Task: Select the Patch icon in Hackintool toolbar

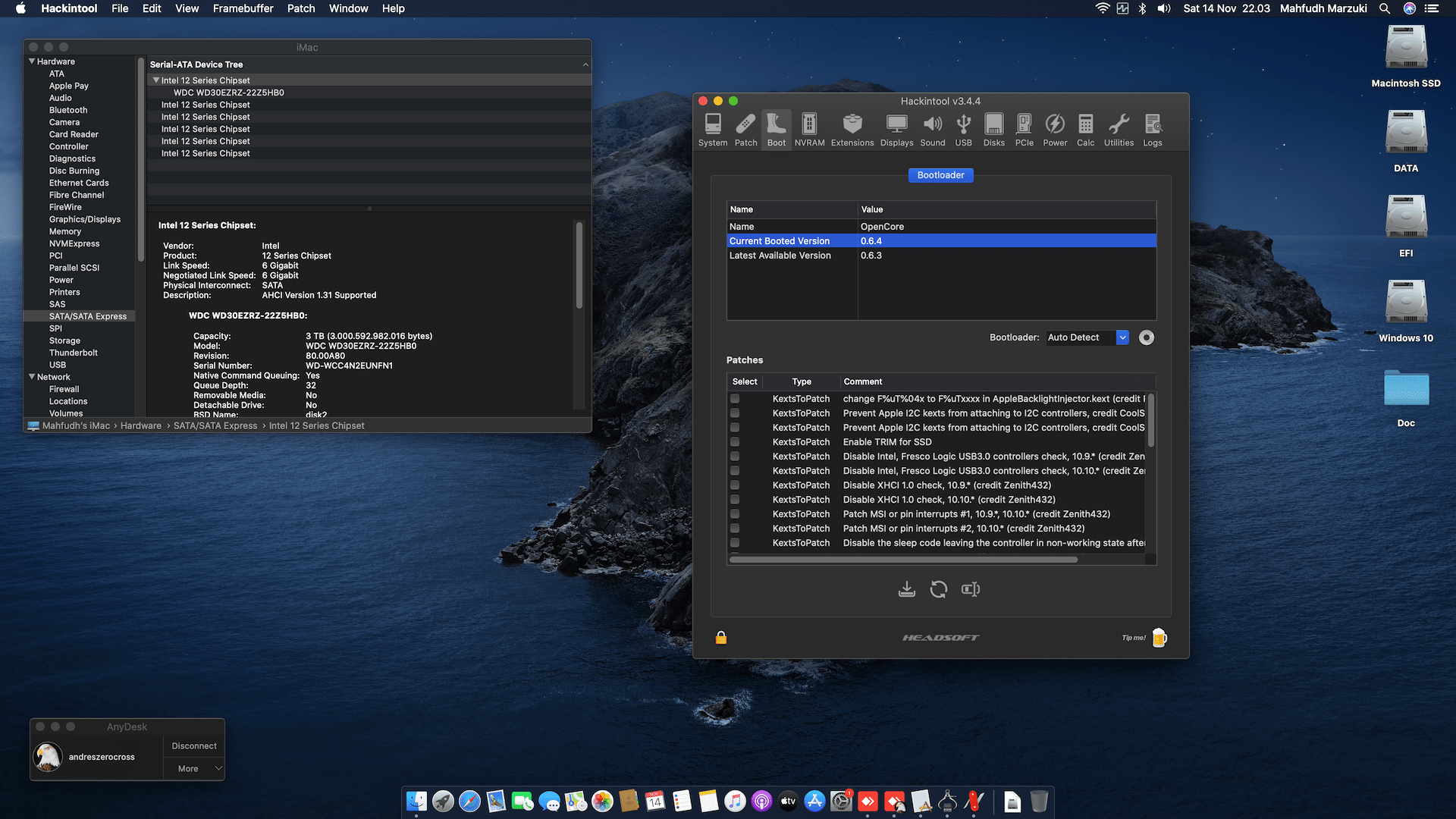Action: tap(745, 129)
